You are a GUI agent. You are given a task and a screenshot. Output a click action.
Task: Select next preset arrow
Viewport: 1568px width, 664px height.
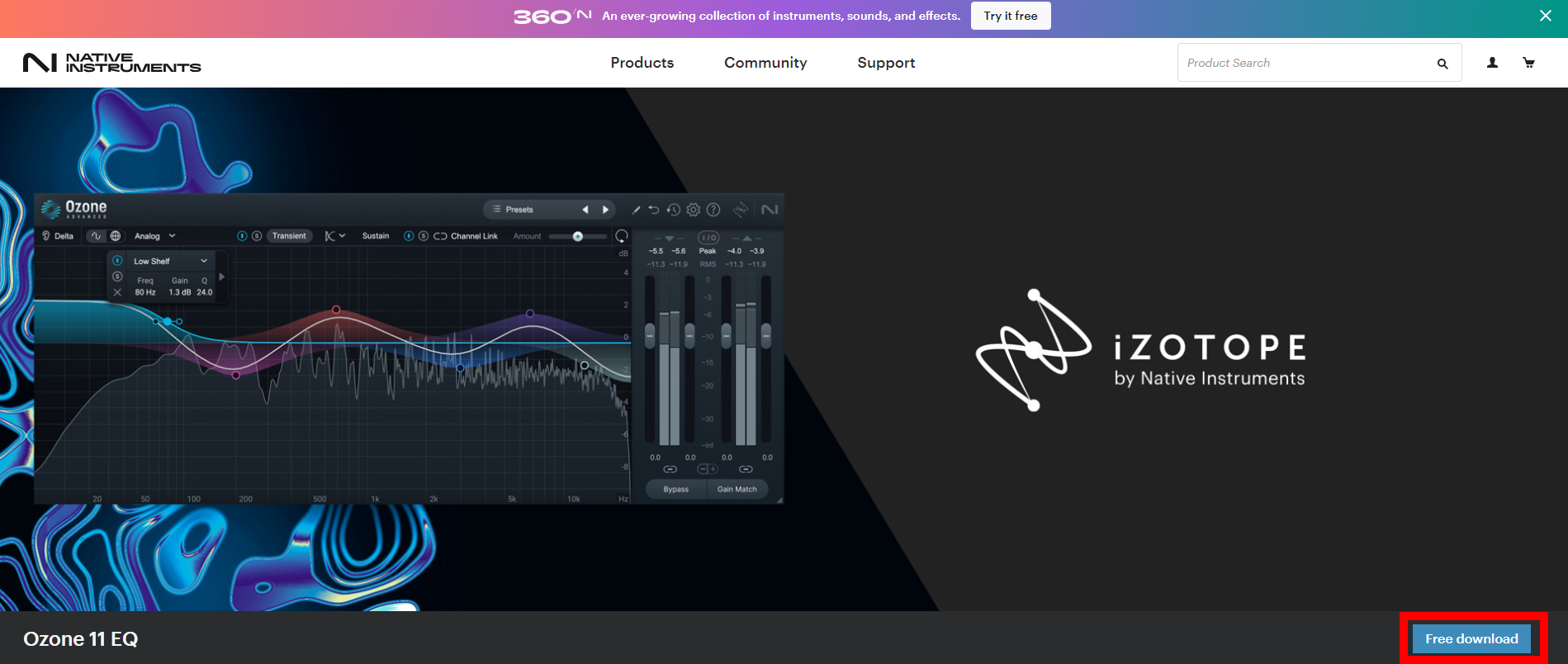click(605, 210)
